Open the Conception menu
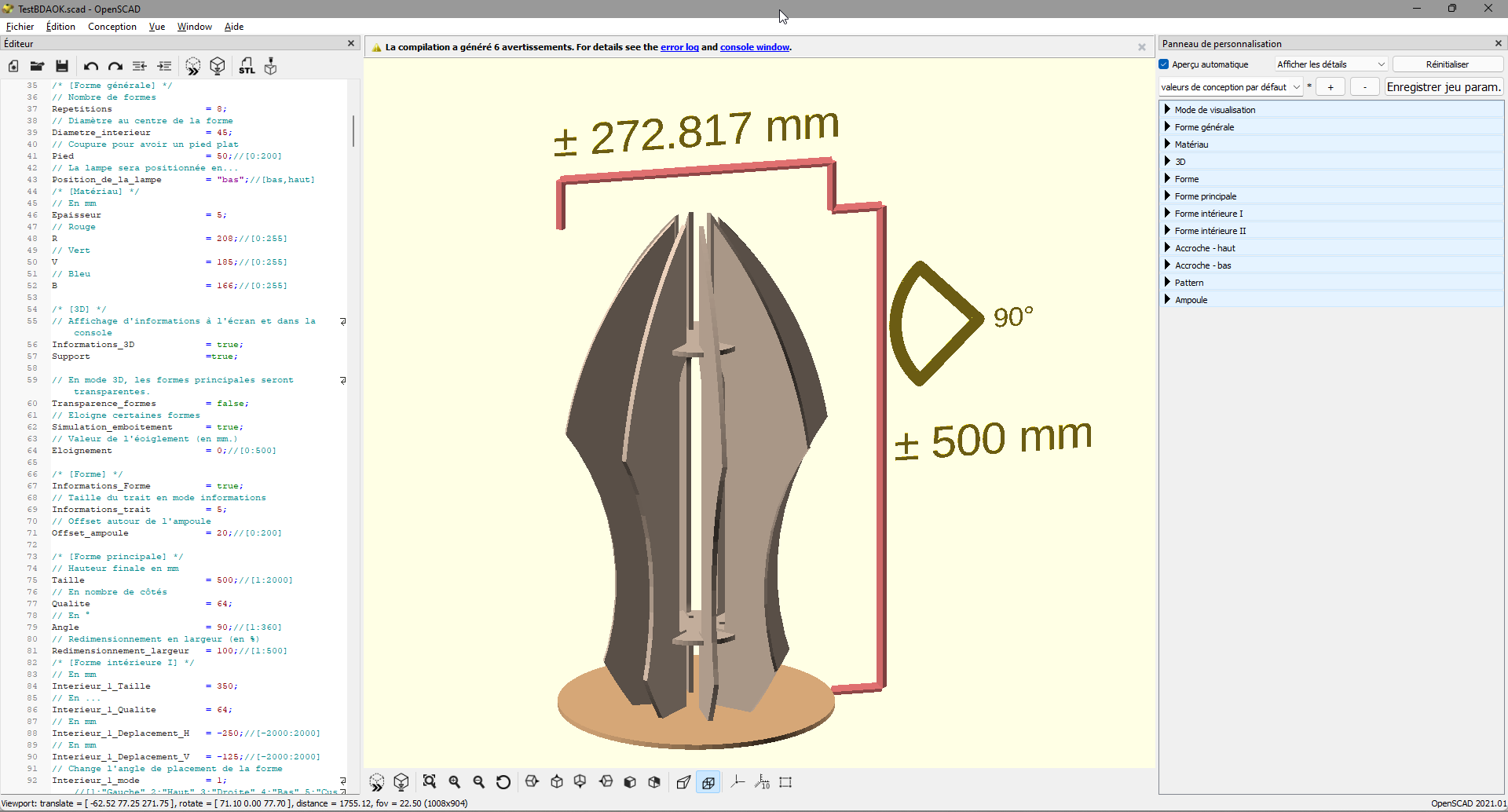The image size is (1508, 812). click(112, 27)
